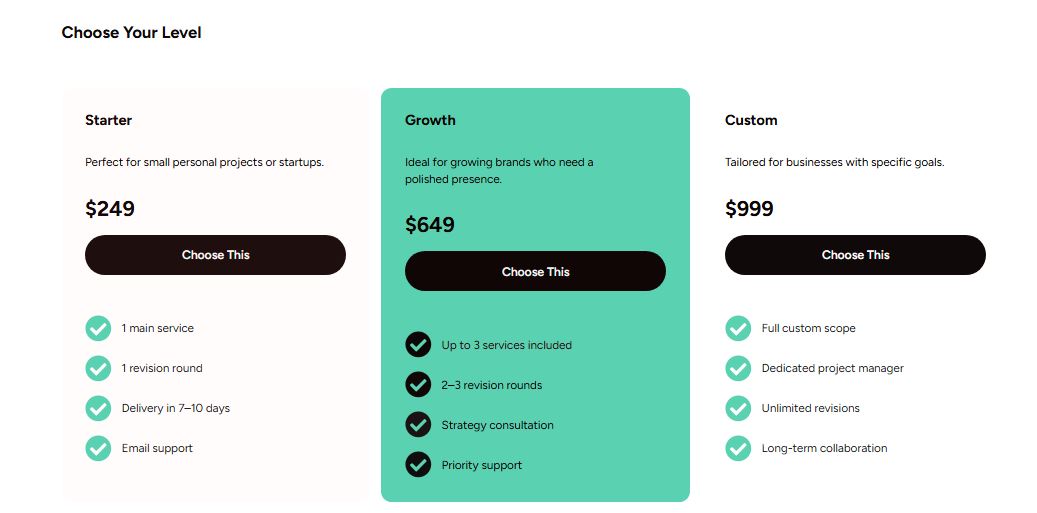This screenshot has width=1037, height=513.
Task: Click checkmark icon beside 'Strategy consultation'
Action: coord(418,425)
